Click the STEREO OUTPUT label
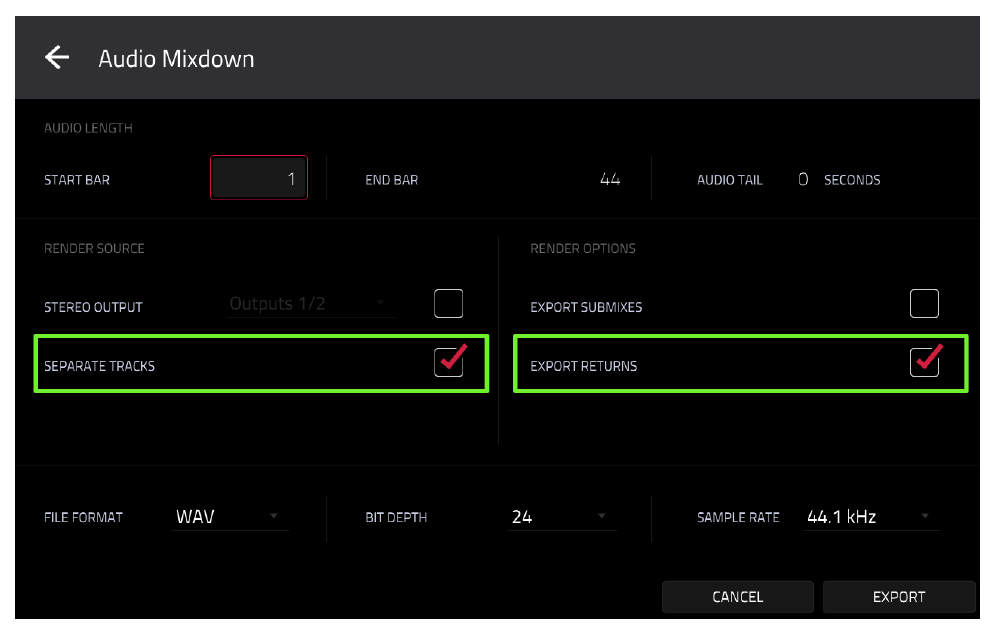 coord(93,307)
